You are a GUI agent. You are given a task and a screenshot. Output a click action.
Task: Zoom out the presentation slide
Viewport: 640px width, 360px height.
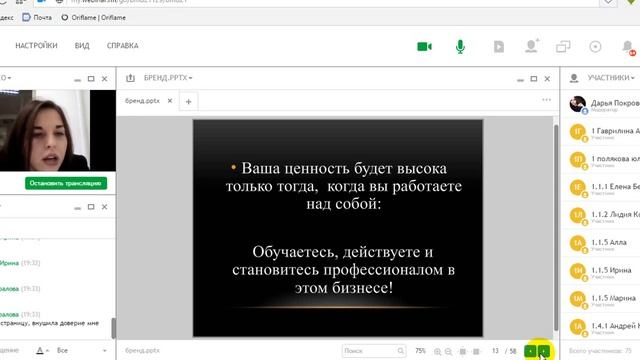click(448, 351)
